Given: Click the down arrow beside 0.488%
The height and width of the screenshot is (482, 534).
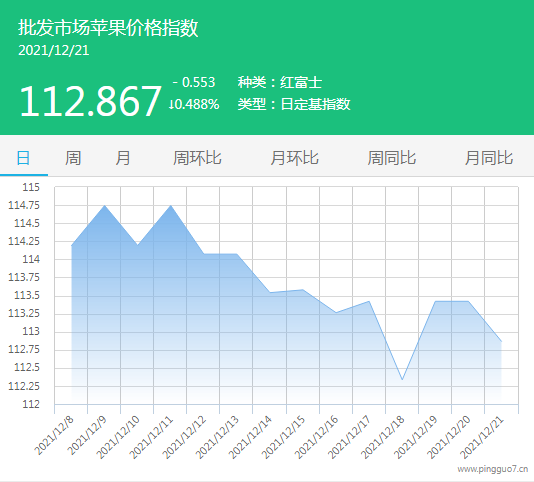Looking at the screenshot, I should (171, 104).
